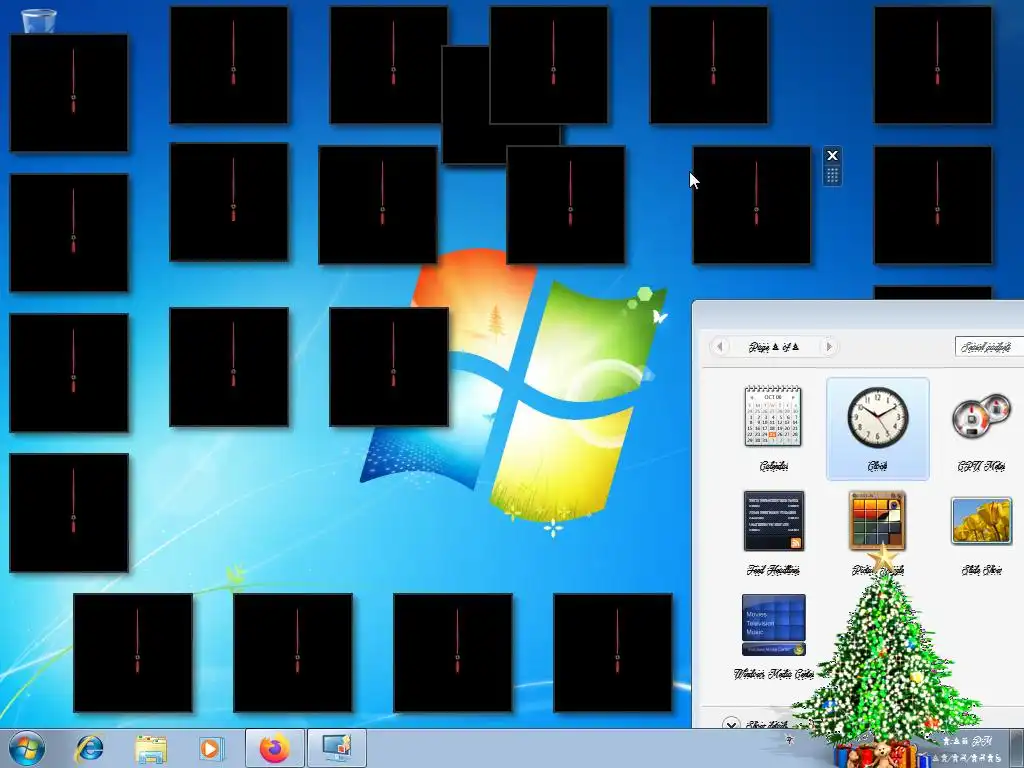
Task: Open Windows Media Player from the taskbar
Action: 211,748
